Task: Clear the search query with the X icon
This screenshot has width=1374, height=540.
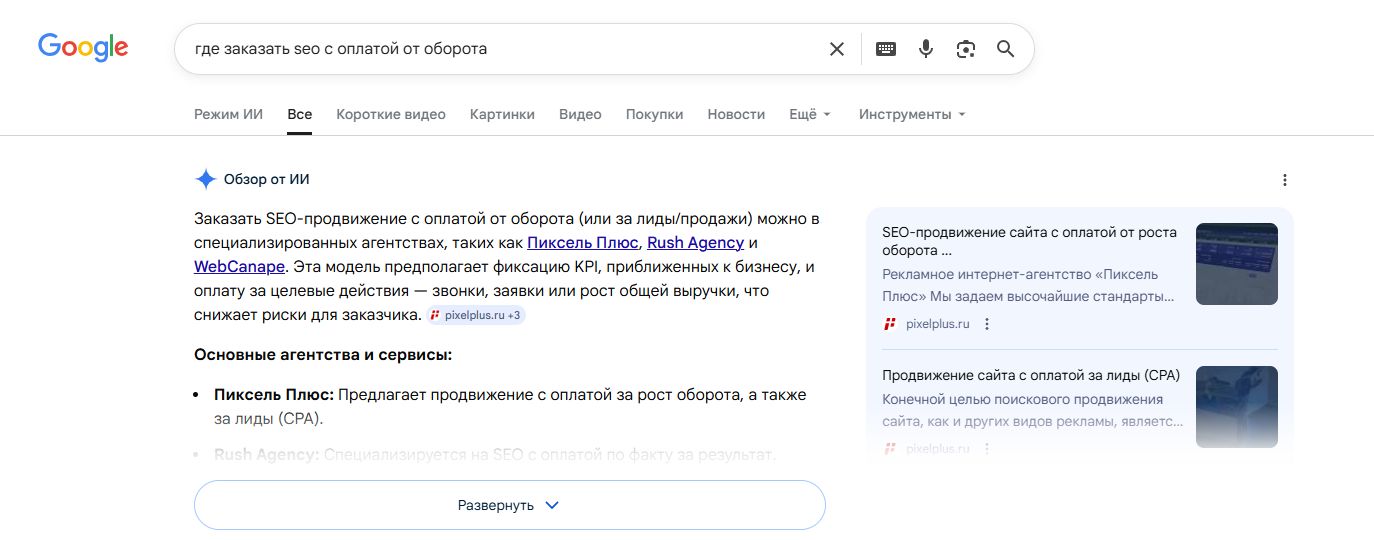Action: coord(837,49)
